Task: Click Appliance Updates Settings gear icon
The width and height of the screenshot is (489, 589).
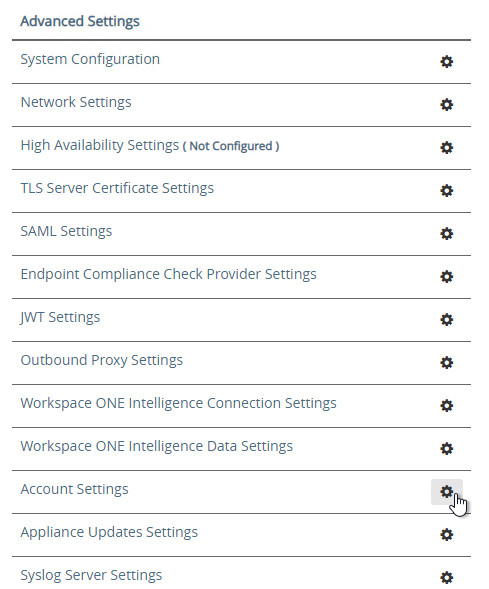Action: [x=447, y=535]
